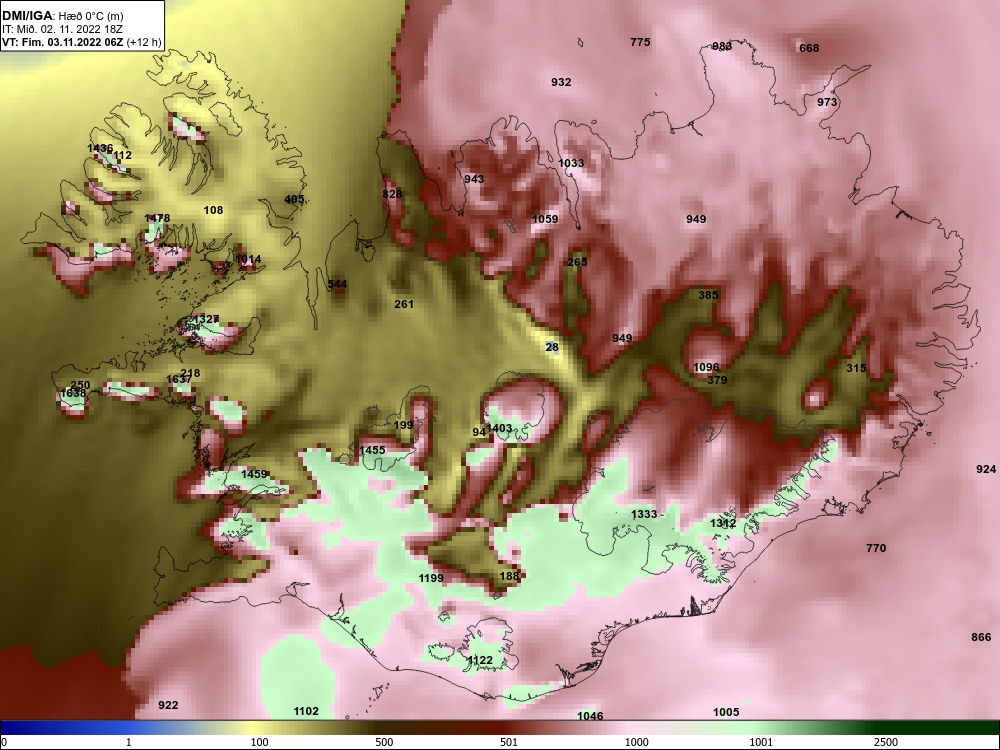Click the legend tick label 500

click(384, 742)
